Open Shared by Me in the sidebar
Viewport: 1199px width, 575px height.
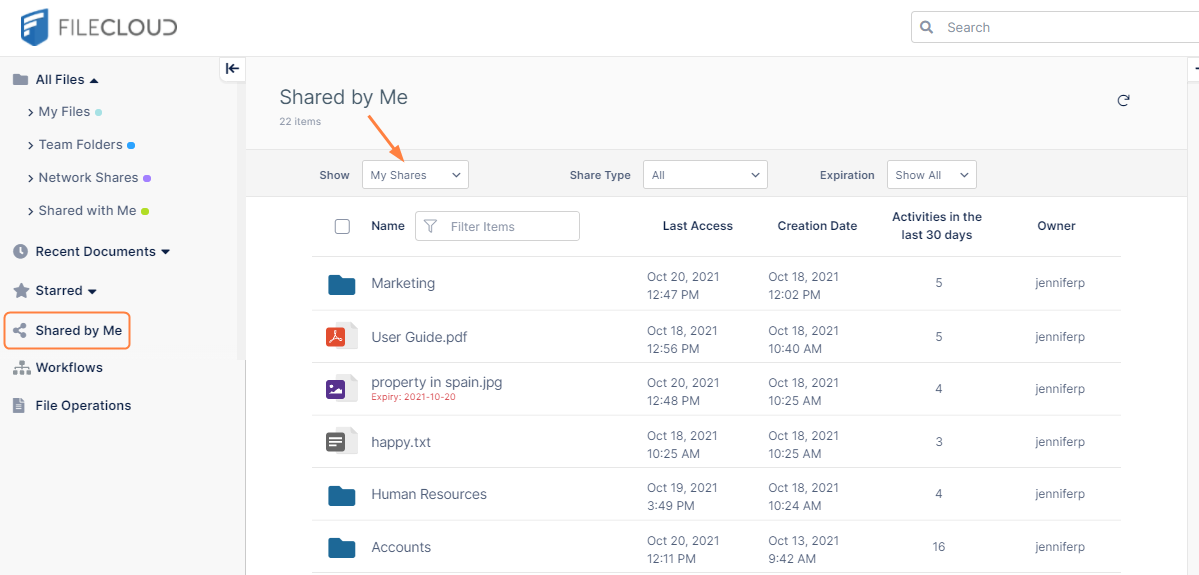pyautogui.click(x=78, y=330)
